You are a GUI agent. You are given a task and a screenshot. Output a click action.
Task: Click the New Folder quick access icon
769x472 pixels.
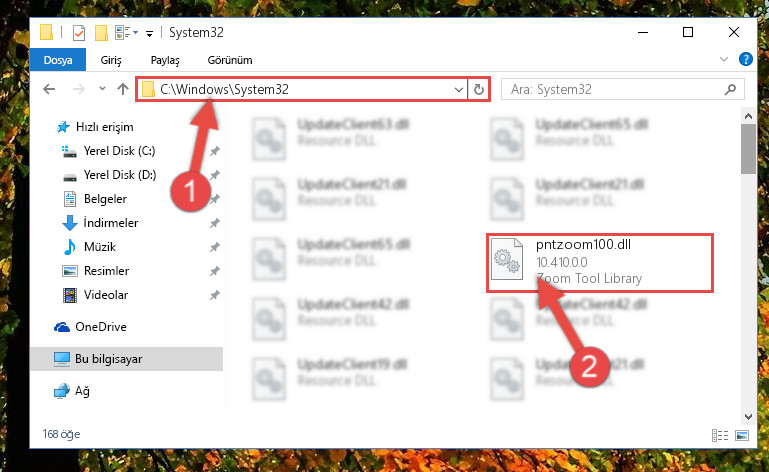[x=101, y=33]
